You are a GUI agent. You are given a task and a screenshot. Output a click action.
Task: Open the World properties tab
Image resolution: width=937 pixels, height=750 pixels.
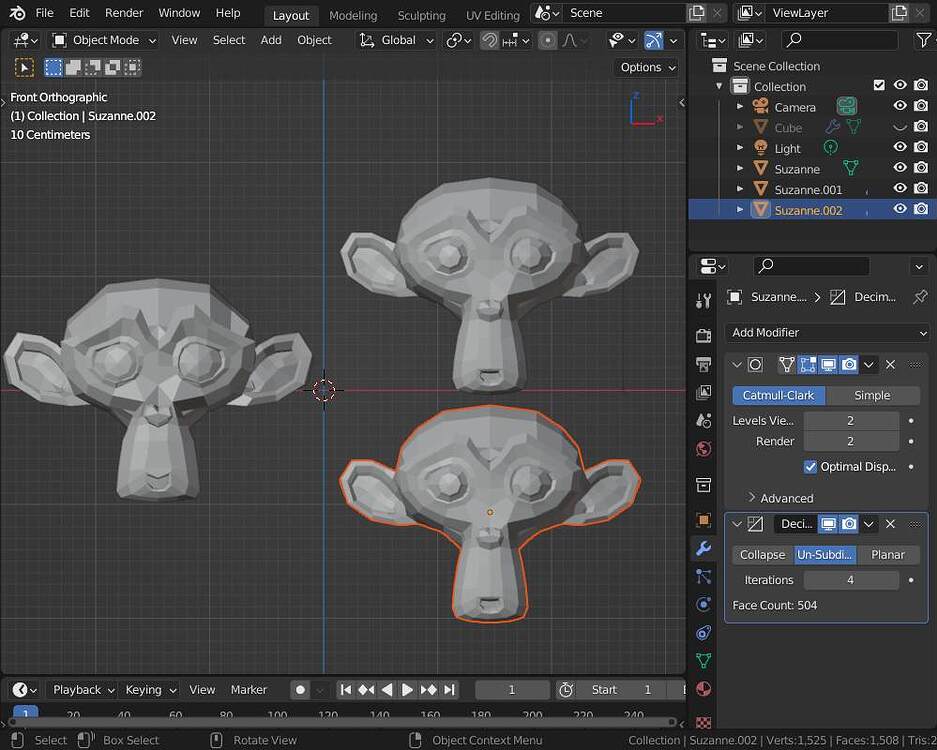pos(703,449)
